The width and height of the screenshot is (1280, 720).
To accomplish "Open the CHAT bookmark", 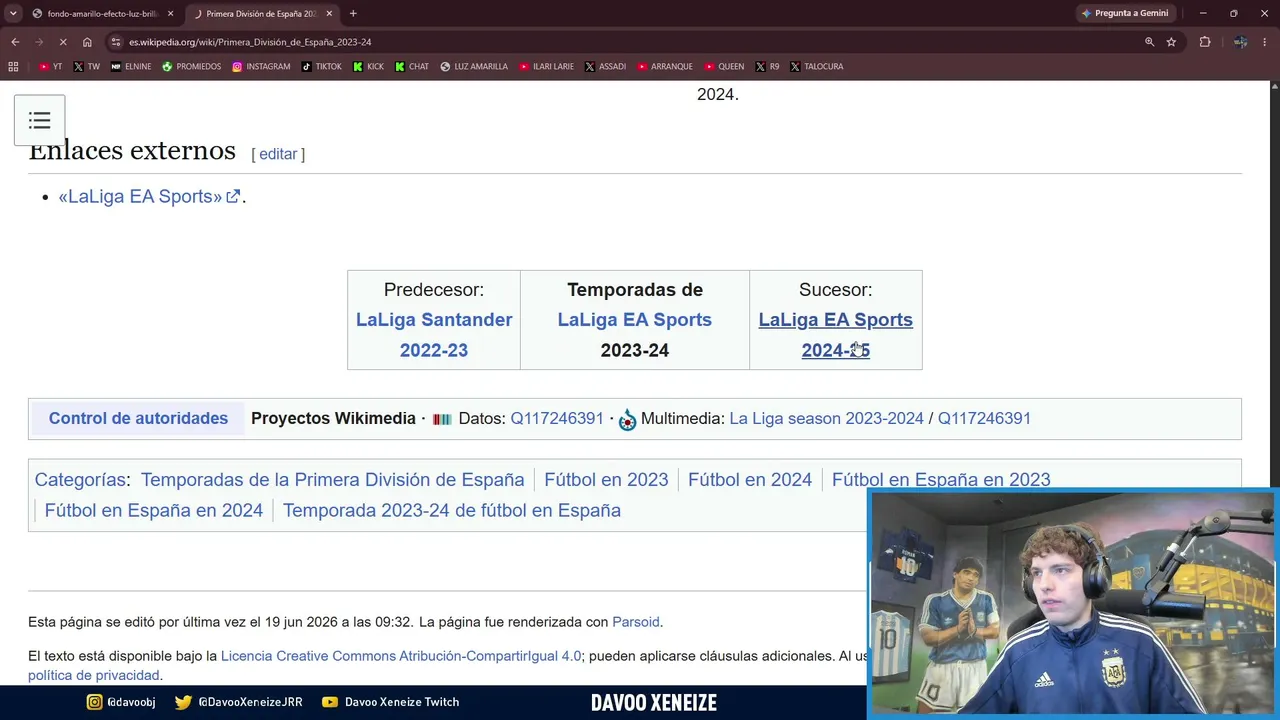I will 412,67.
